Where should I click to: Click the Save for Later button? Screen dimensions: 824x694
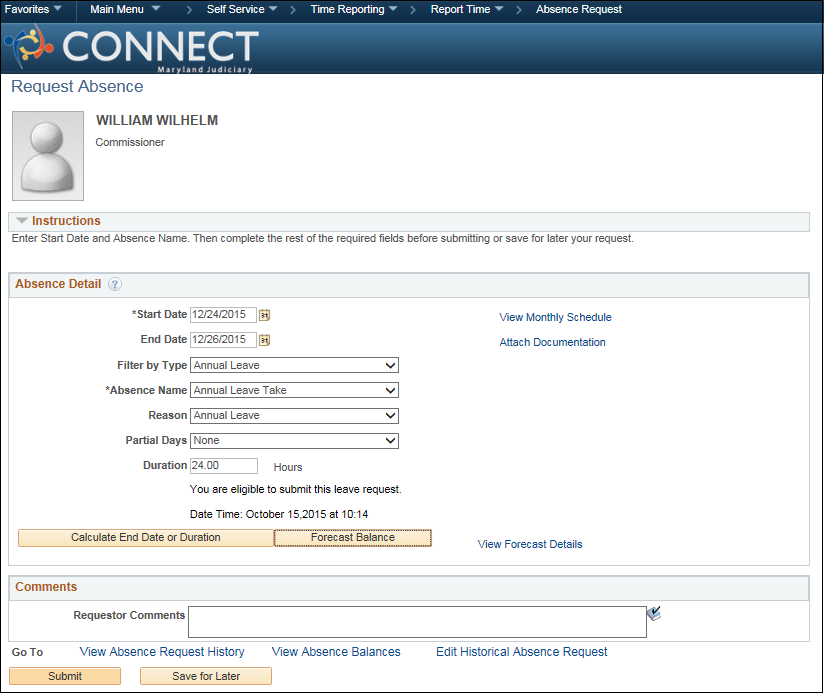[x=206, y=676]
